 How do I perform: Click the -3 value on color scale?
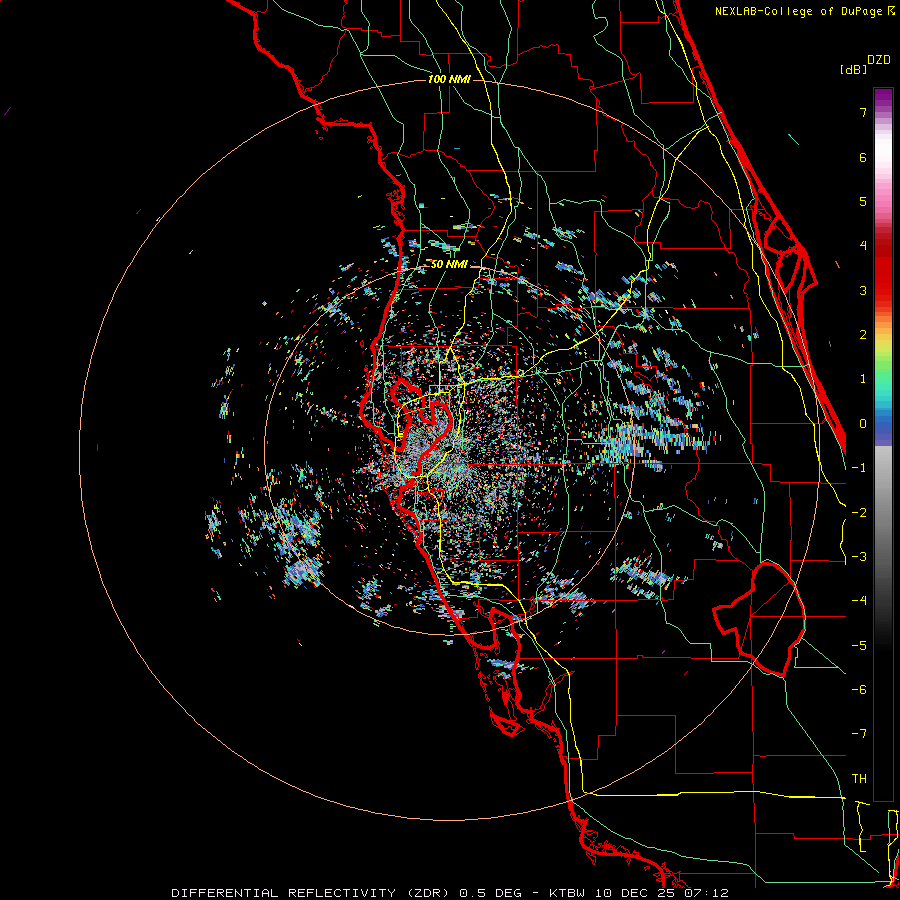click(x=859, y=557)
